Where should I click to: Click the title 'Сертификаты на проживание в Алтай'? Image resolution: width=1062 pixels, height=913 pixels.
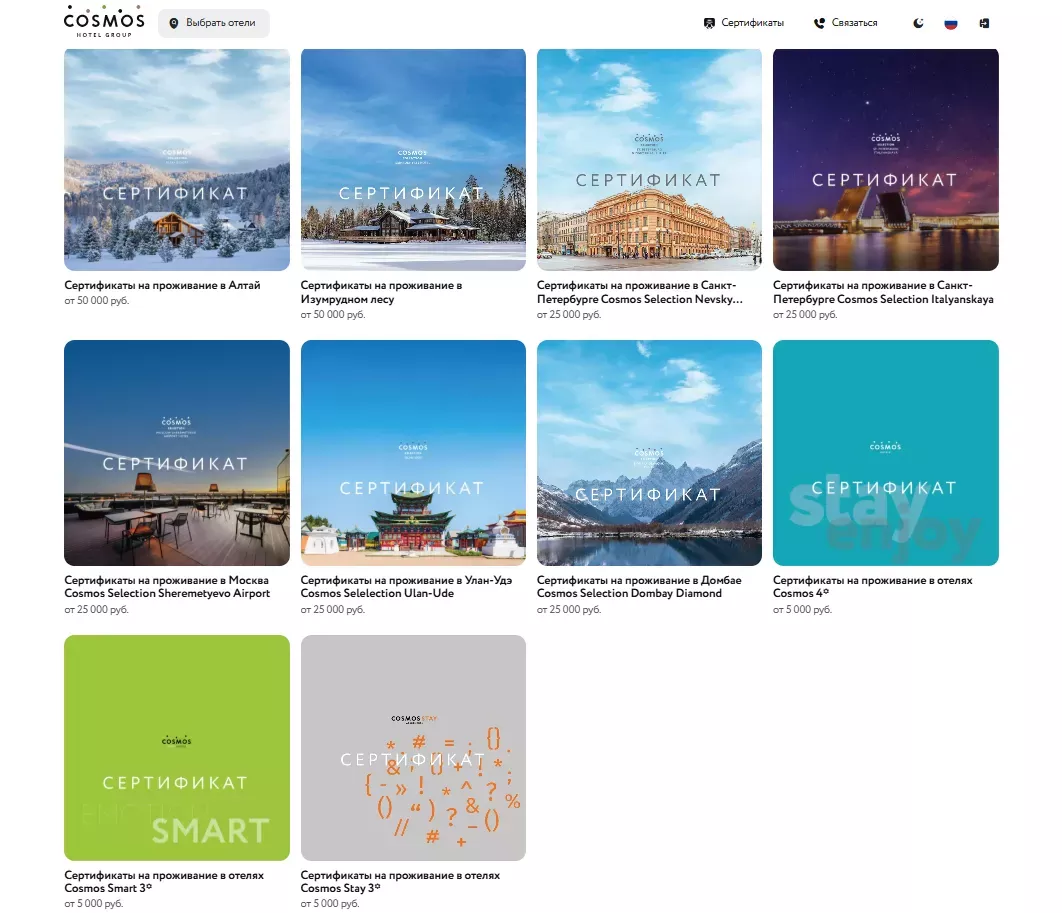pyautogui.click(x=163, y=286)
